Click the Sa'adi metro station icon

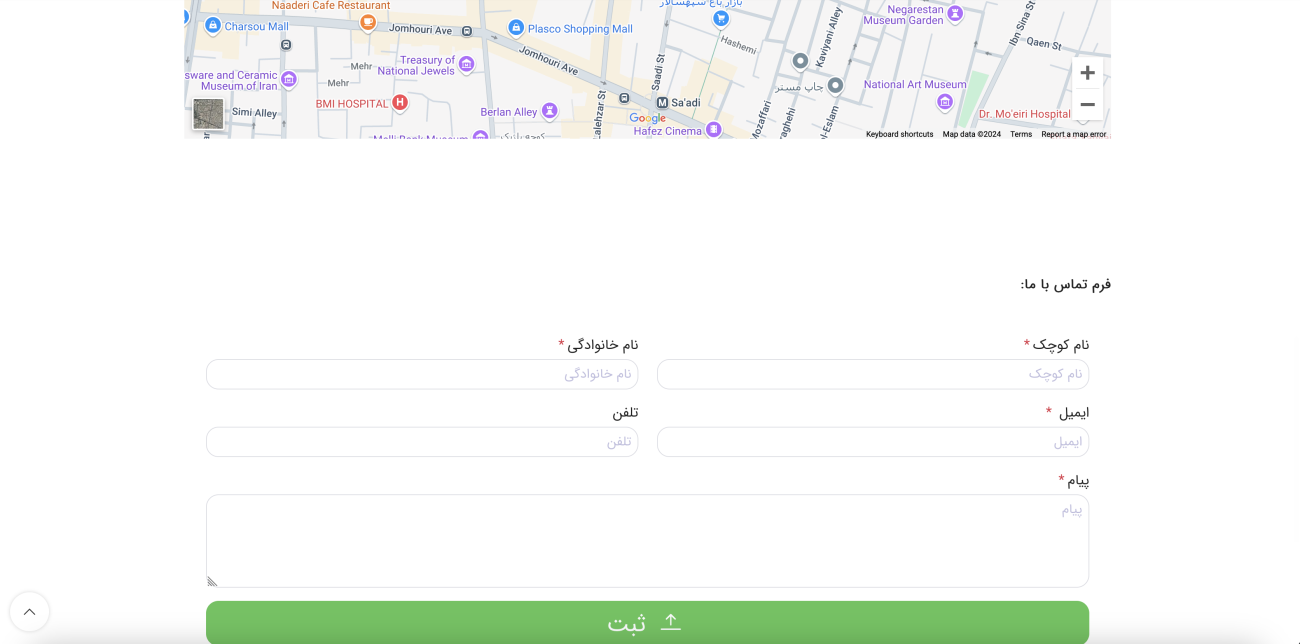pos(662,103)
